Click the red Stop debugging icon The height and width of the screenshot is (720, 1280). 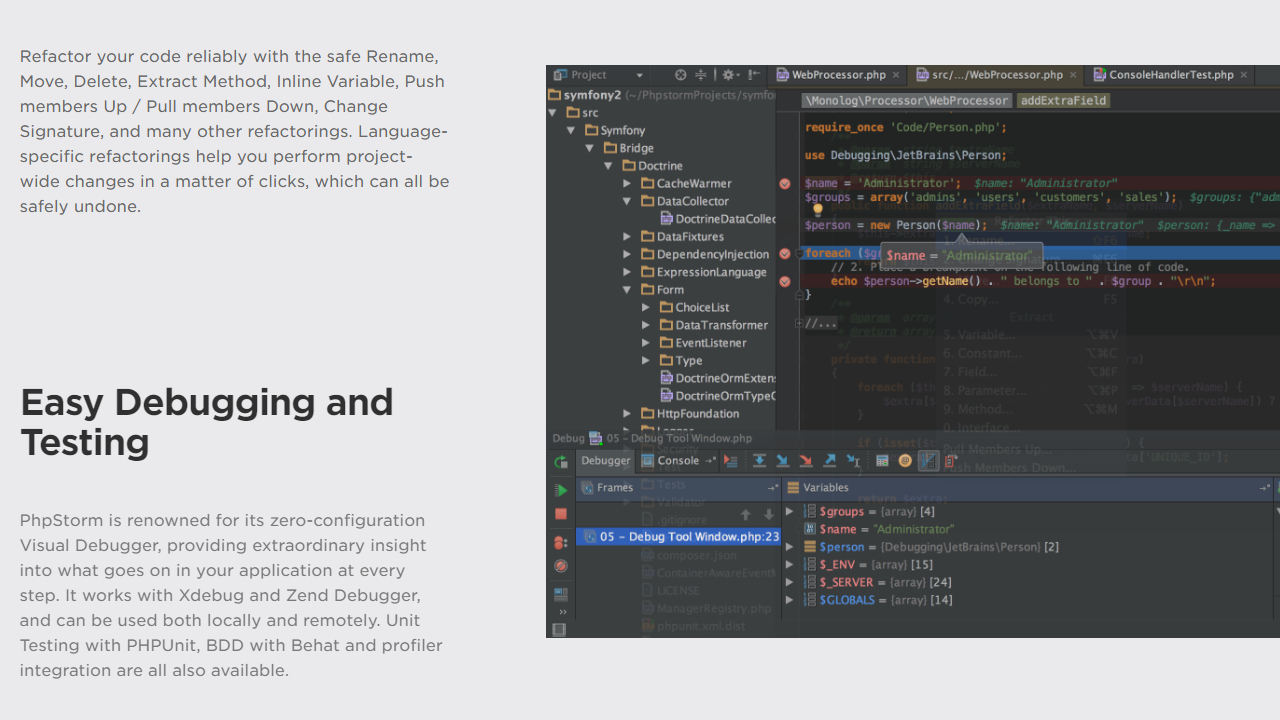(561, 514)
